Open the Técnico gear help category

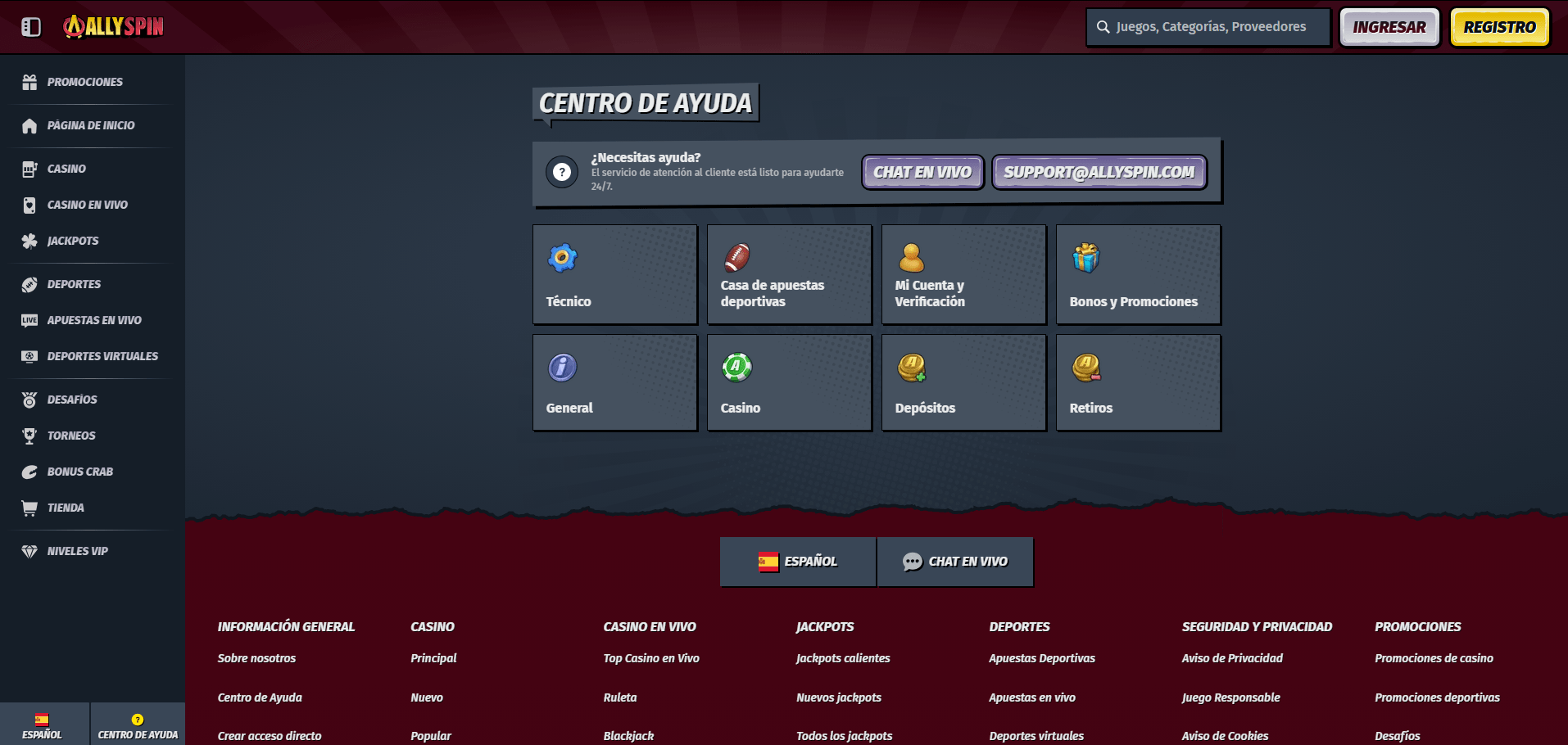tap(615, 274)
